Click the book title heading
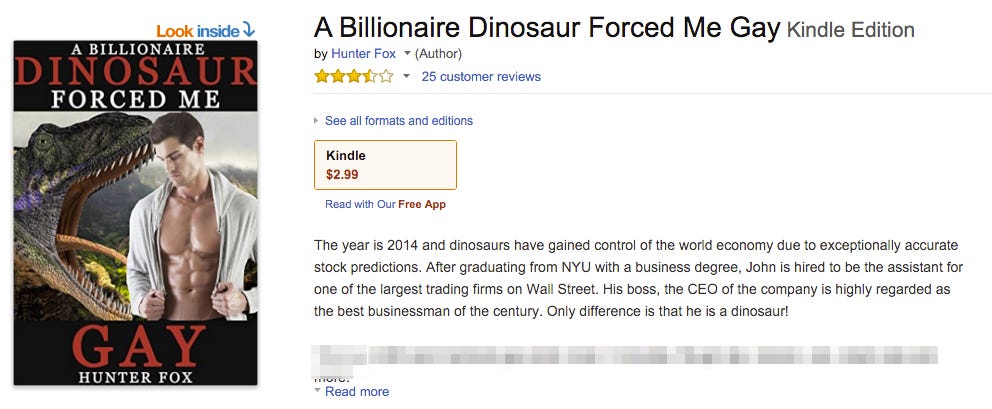Viewport: 992px width, 409px height. click(x=546, y=28)
